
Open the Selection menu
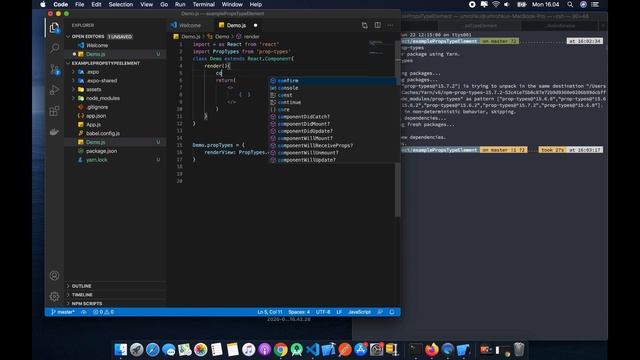pos(121,4)
